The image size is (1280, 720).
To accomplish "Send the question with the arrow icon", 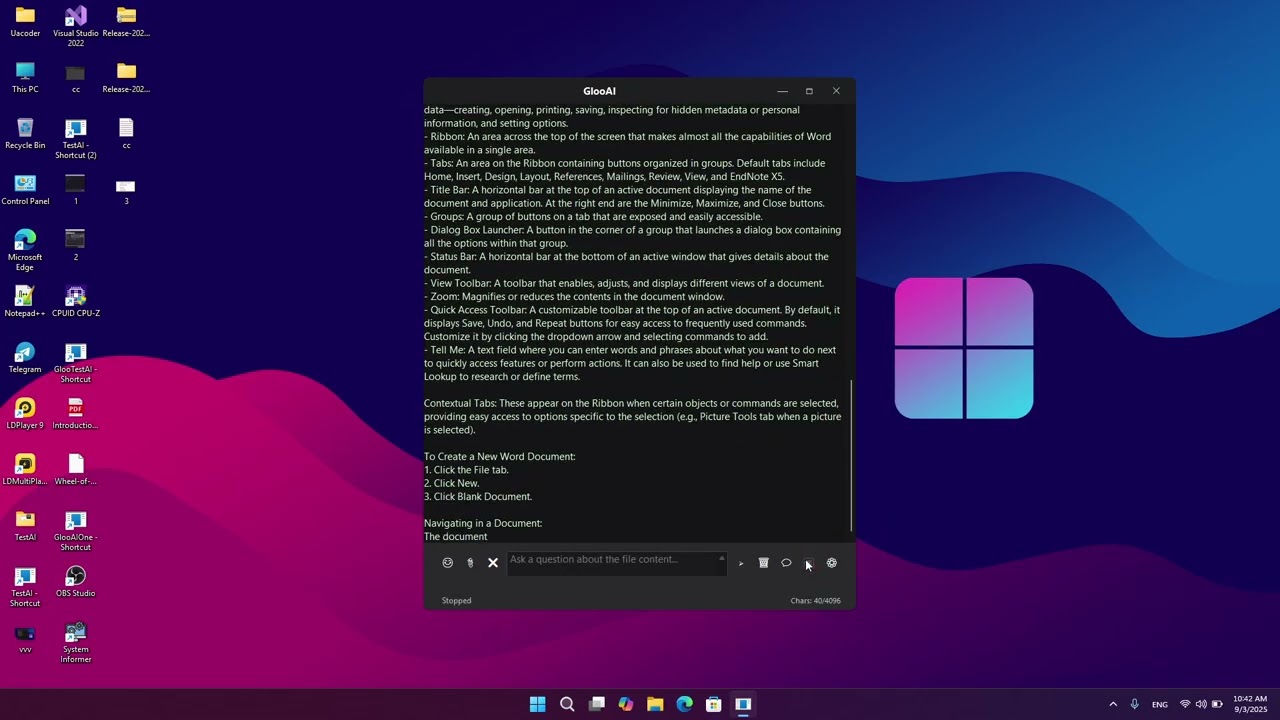I will (x=741, y=564).
